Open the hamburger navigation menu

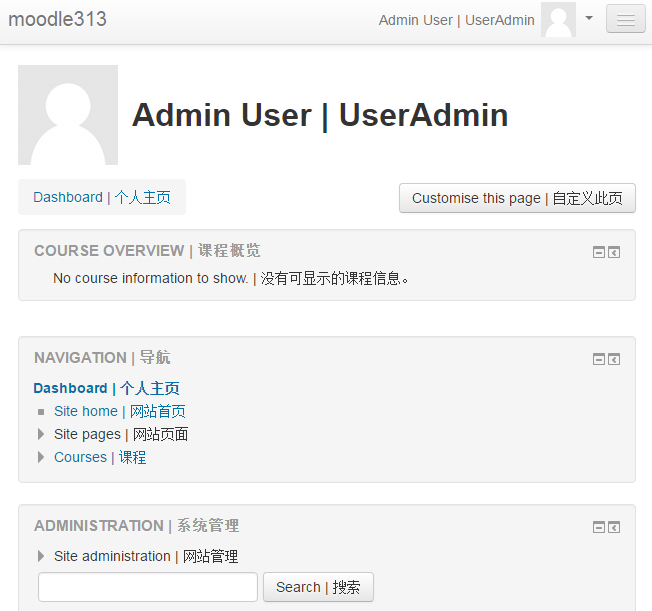[625, 19]
